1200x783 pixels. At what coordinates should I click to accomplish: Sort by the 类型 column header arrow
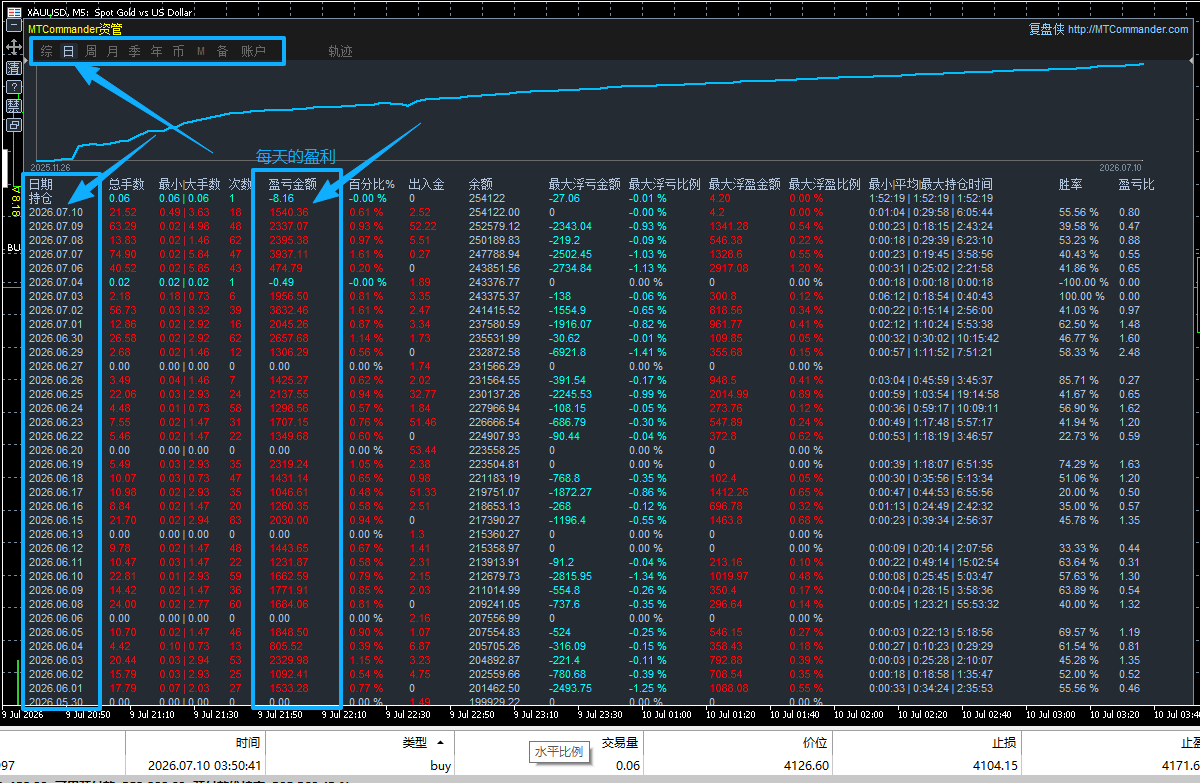coord(441,742)
